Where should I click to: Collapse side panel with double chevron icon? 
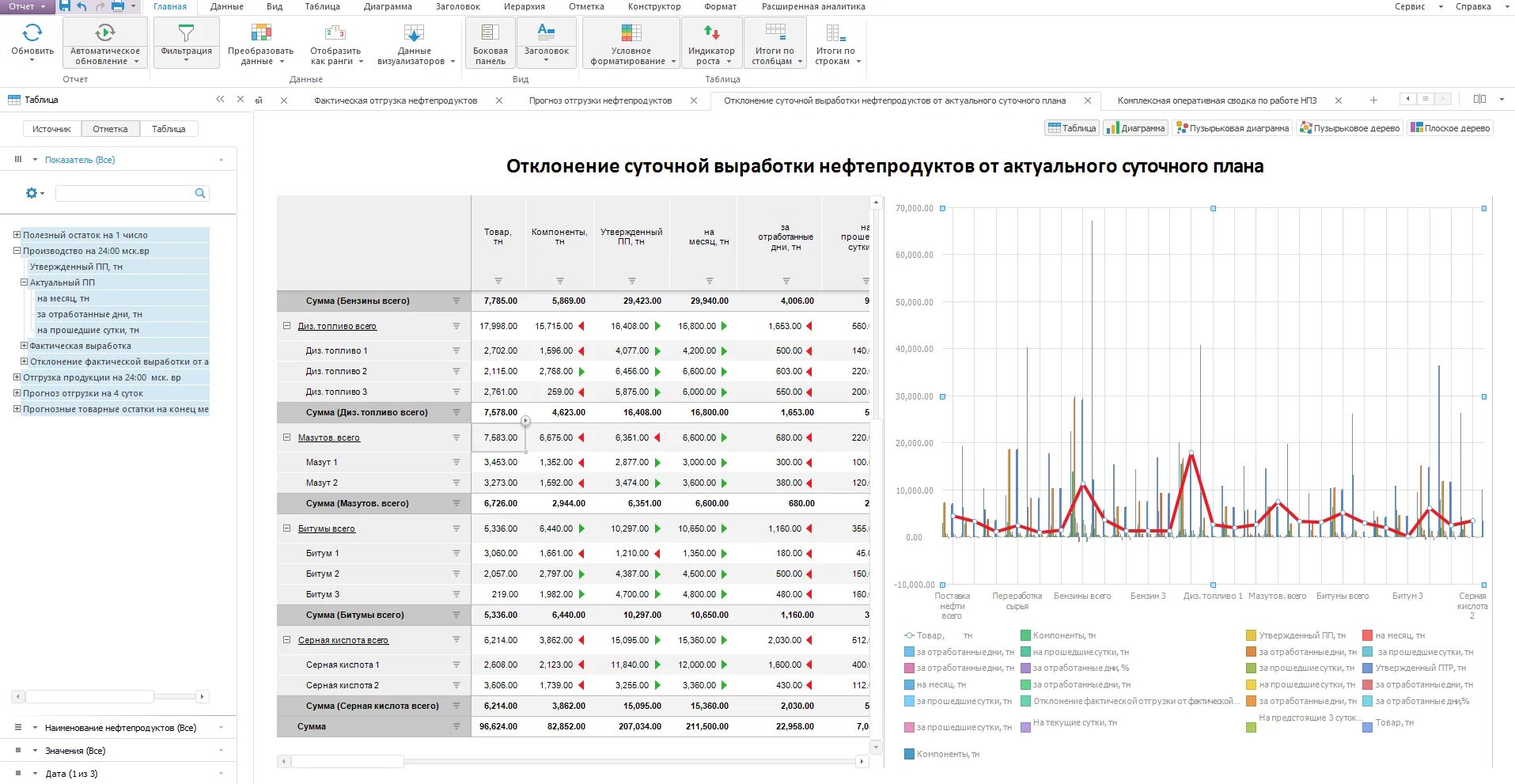coord(221,99)
